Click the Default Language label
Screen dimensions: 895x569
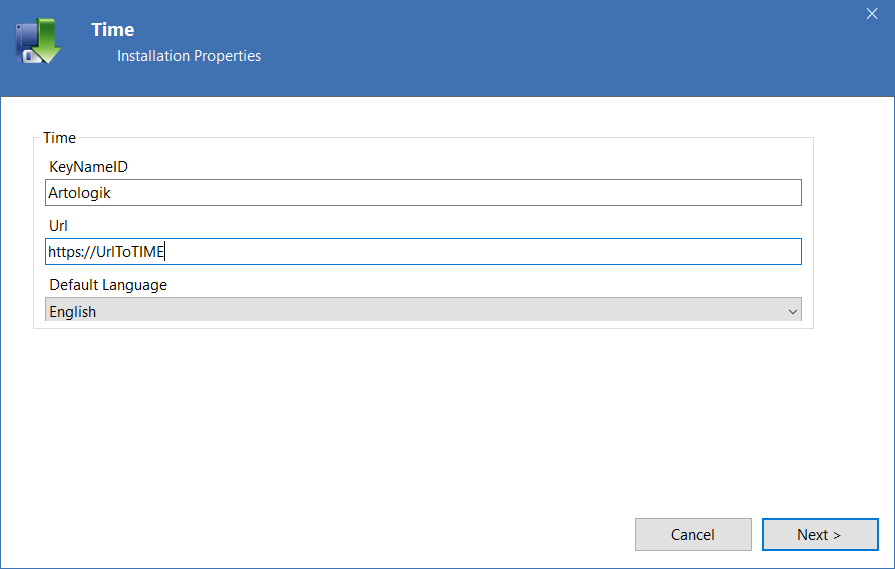coord(108,285)
